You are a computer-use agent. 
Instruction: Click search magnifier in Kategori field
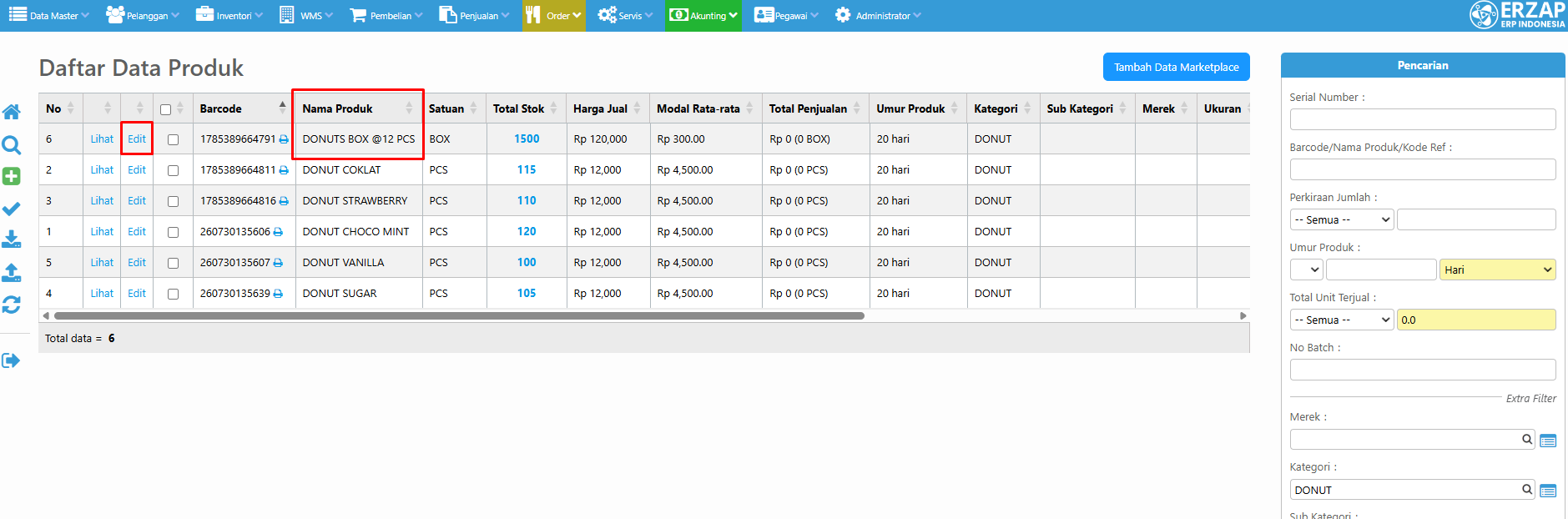[1526, 489]
